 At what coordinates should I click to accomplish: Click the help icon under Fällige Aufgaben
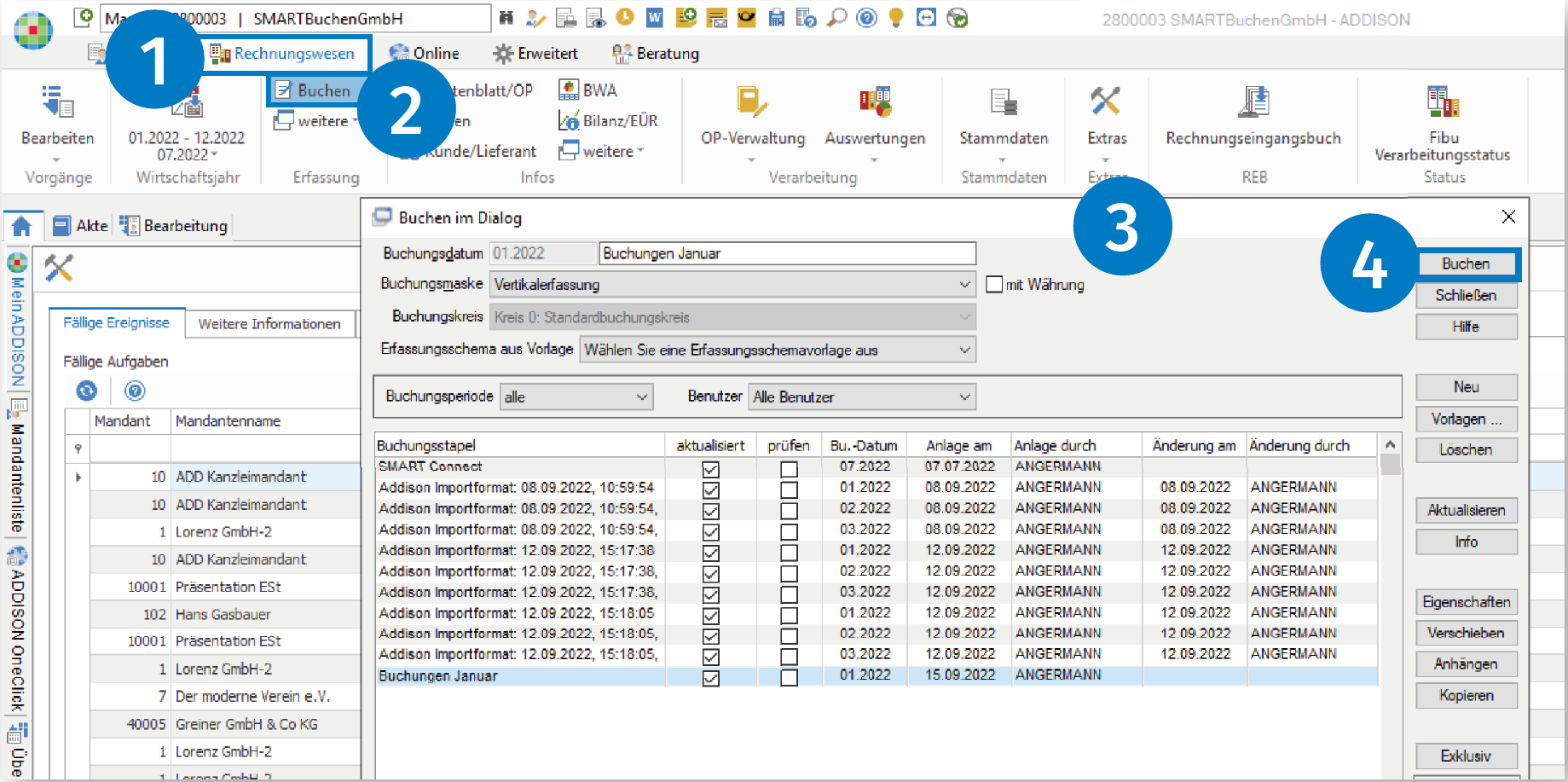coord(135,391)
